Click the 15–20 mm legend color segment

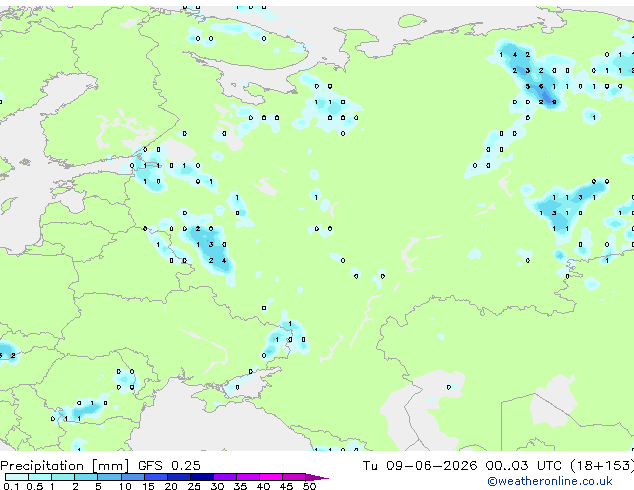[156, 477]
